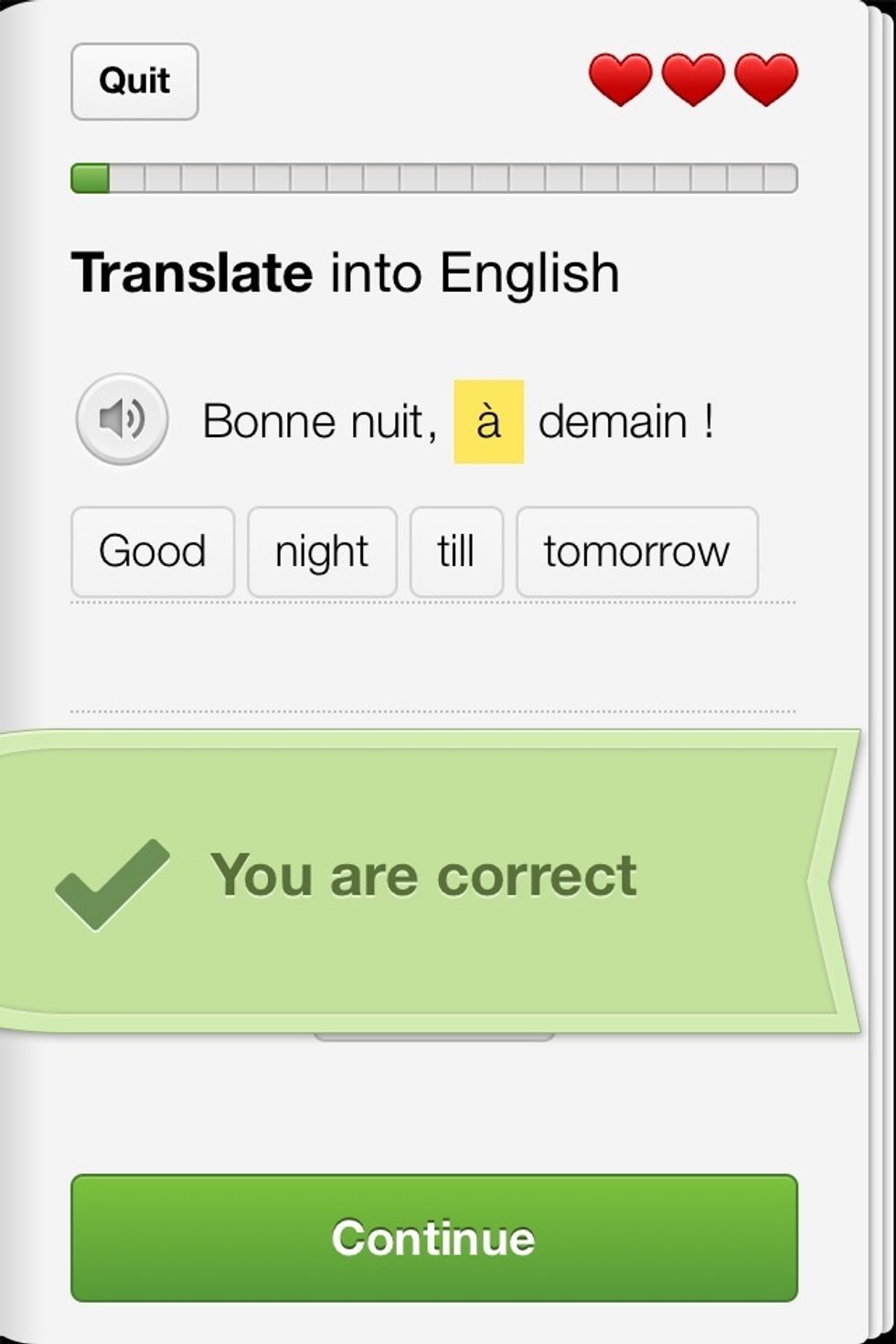Viewport: 896px width, 1344px height.
Task: Tap the highlighted word 'à'
Action: pos(488,421)
